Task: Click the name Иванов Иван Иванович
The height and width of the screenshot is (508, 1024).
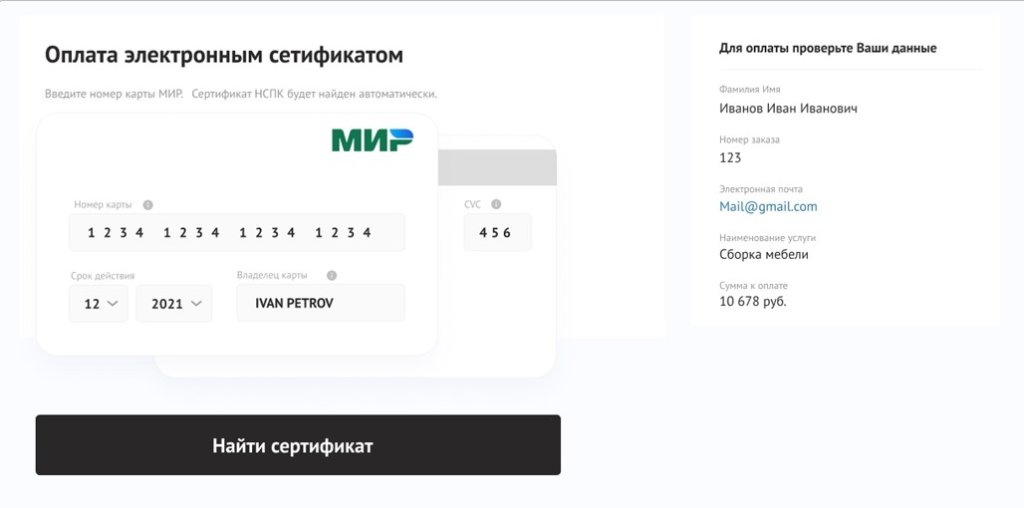Action: pos(788,108)
